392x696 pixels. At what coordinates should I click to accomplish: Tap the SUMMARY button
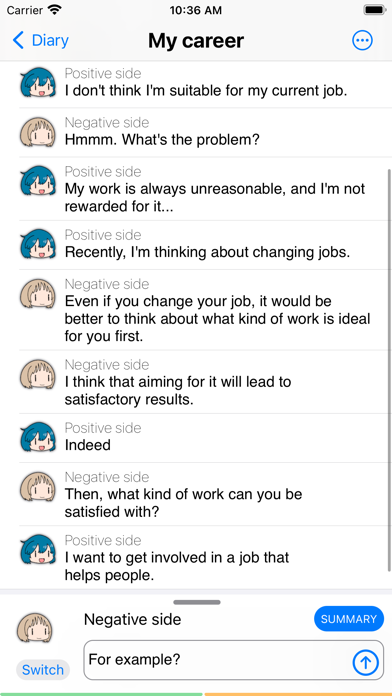[x=349, y=619]
